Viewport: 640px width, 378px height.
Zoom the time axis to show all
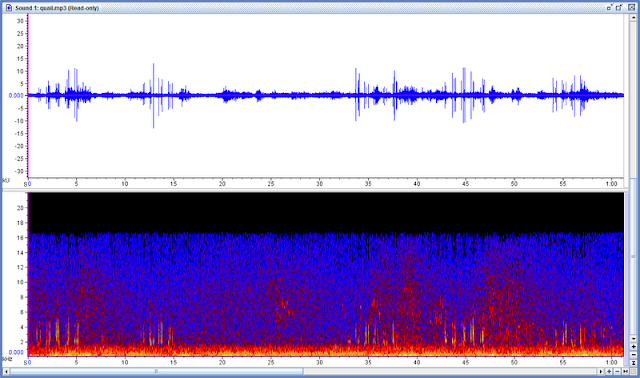coord(625,371)
